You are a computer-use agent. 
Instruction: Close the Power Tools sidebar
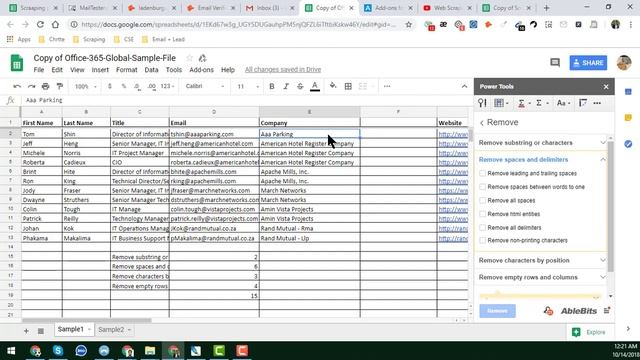606,87
